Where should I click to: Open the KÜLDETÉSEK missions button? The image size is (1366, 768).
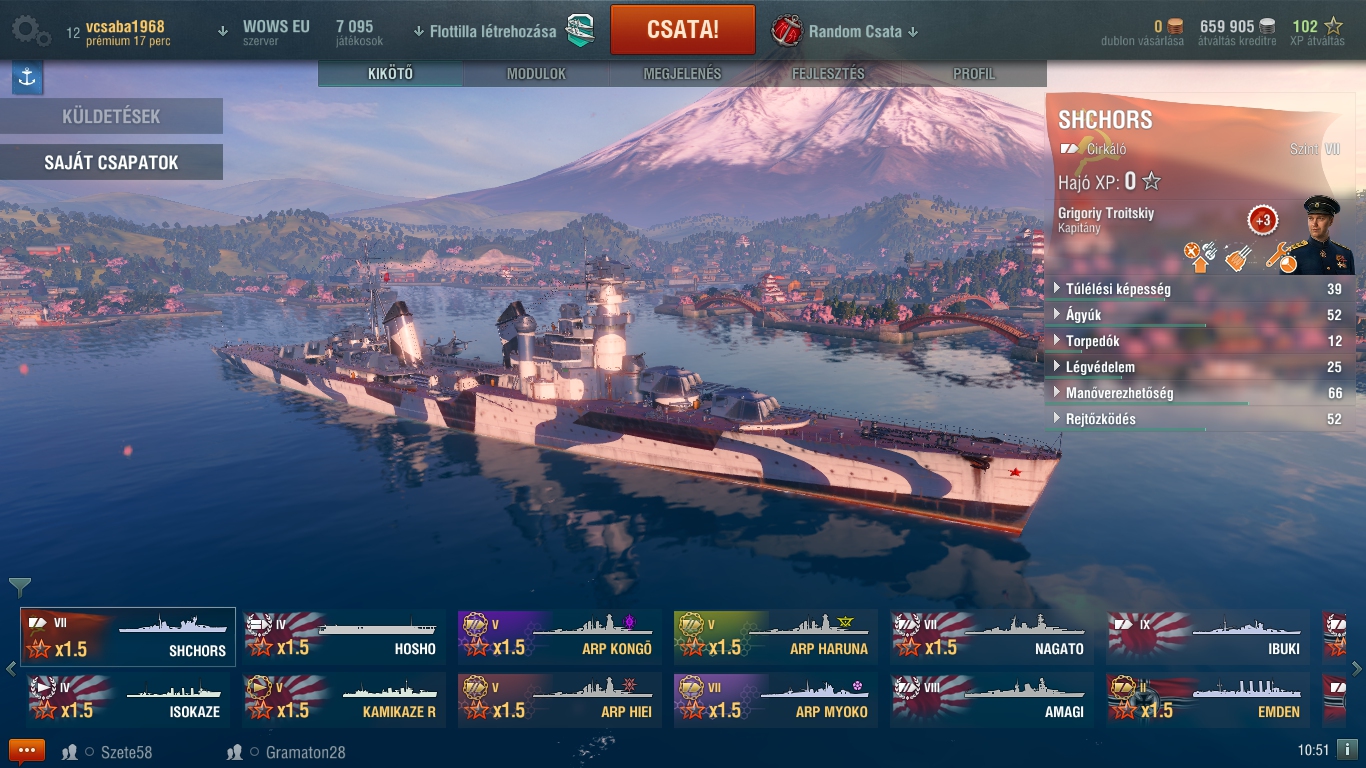[111, 116]
